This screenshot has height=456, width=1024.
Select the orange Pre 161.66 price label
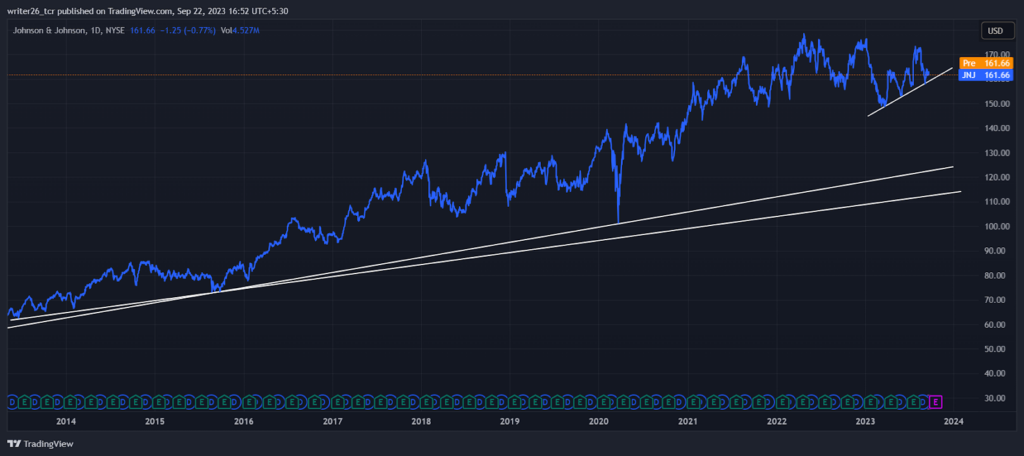point(985,63)
